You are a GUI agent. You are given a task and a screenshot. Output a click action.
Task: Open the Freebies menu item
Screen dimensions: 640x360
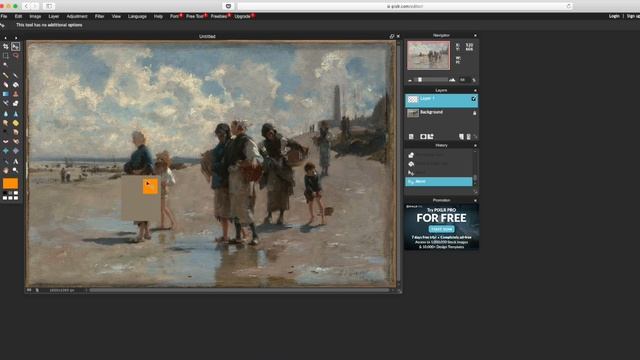219,16
